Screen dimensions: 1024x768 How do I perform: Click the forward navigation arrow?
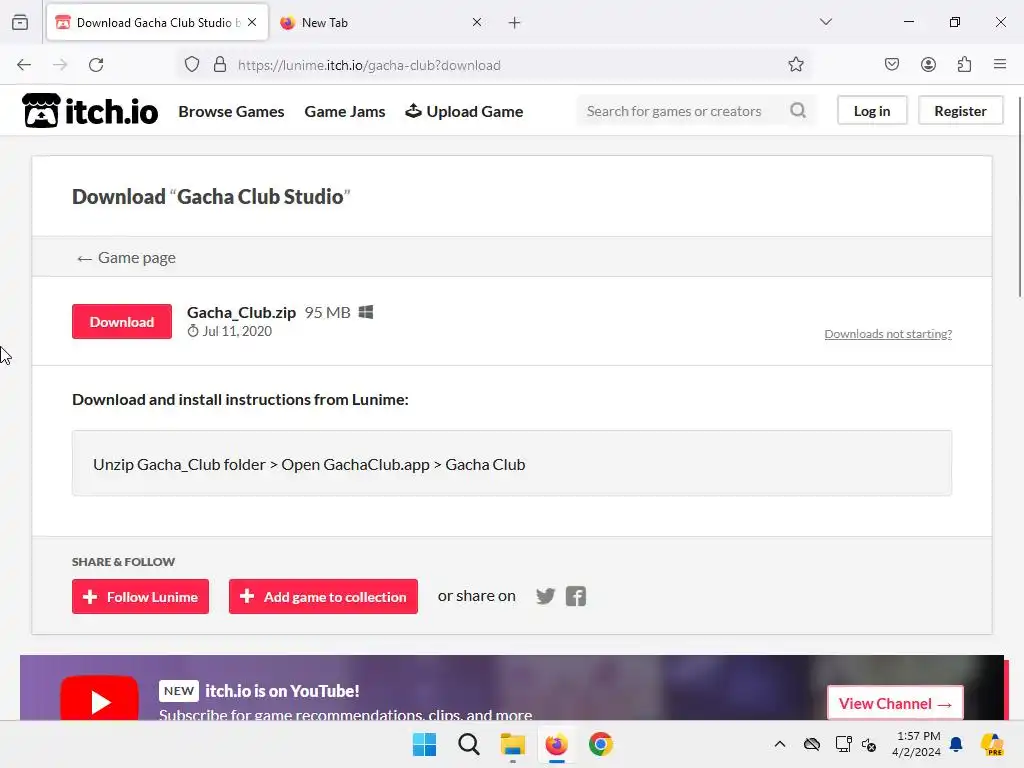[60, 65]
